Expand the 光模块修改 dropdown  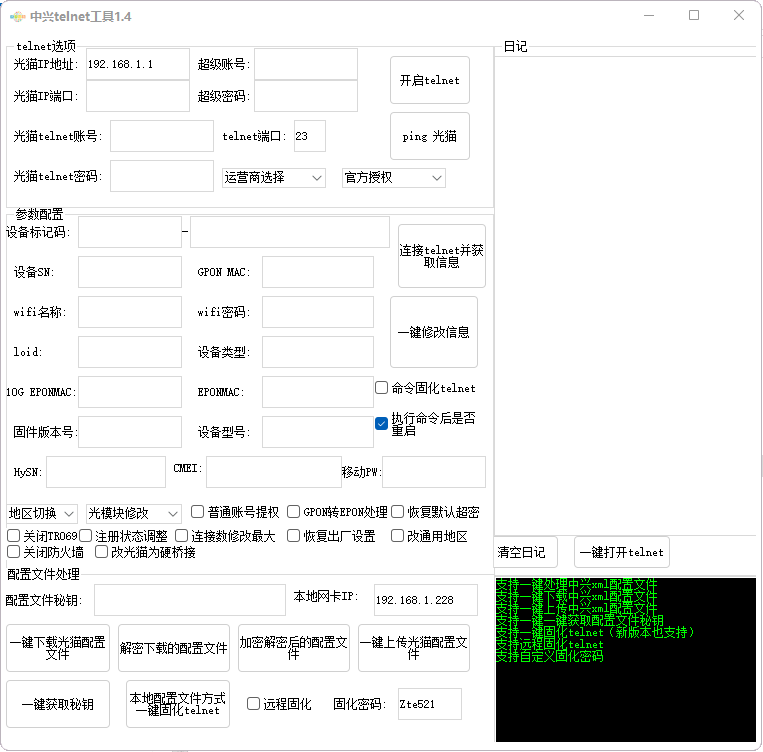[x=134, y=513]
